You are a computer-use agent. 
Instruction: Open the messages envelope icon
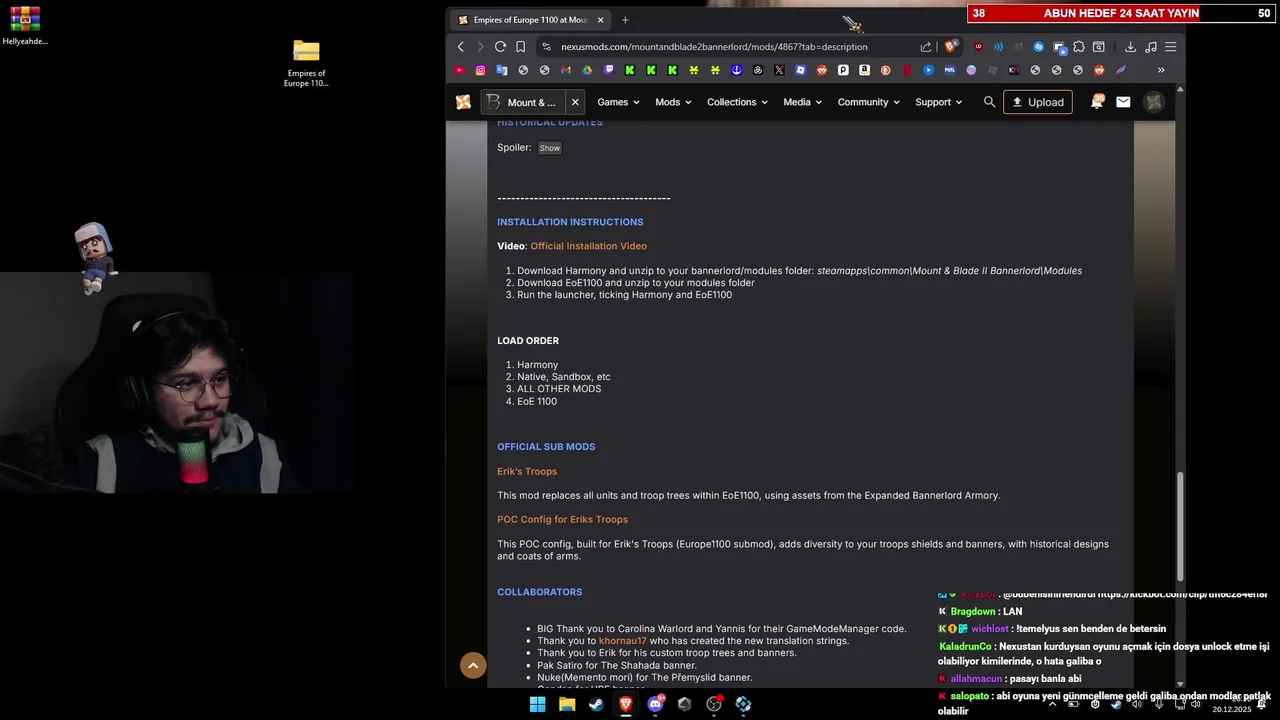(x=1123, y=102)
